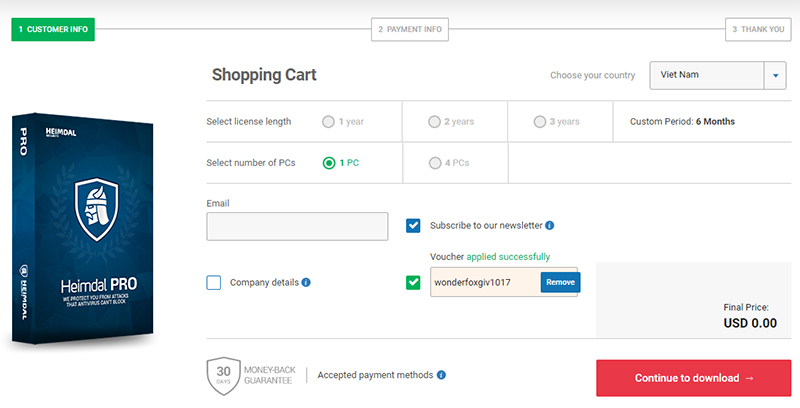The height and width of the screenshot is (408, 800).
Task: Click info icon beside newsletter subscription
Action: point(551,225)
